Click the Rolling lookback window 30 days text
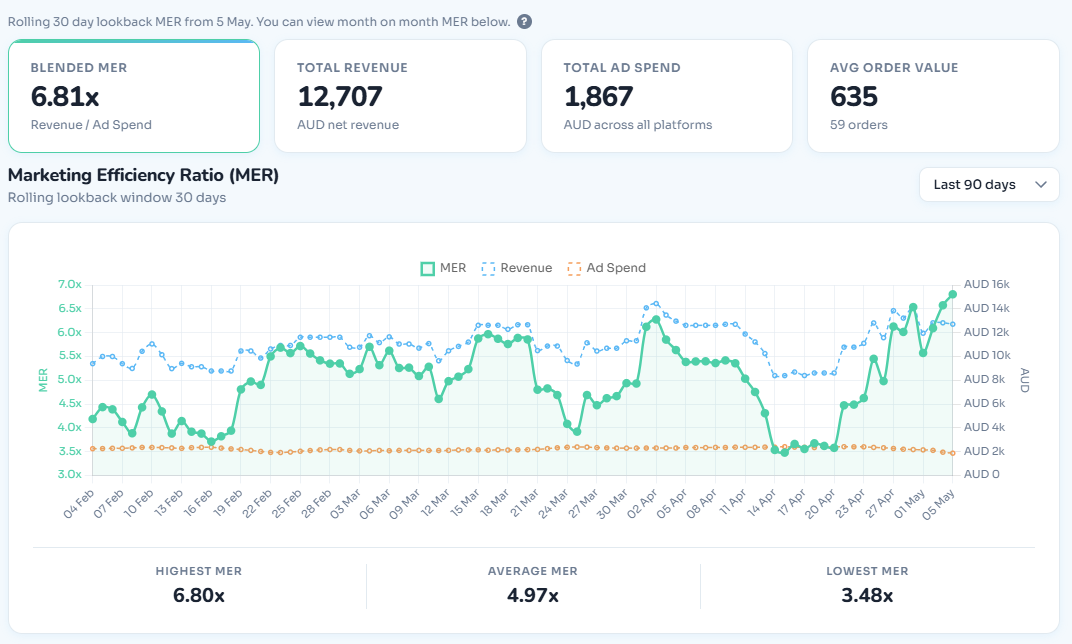The image size is (1072, 644). (117, 198)
